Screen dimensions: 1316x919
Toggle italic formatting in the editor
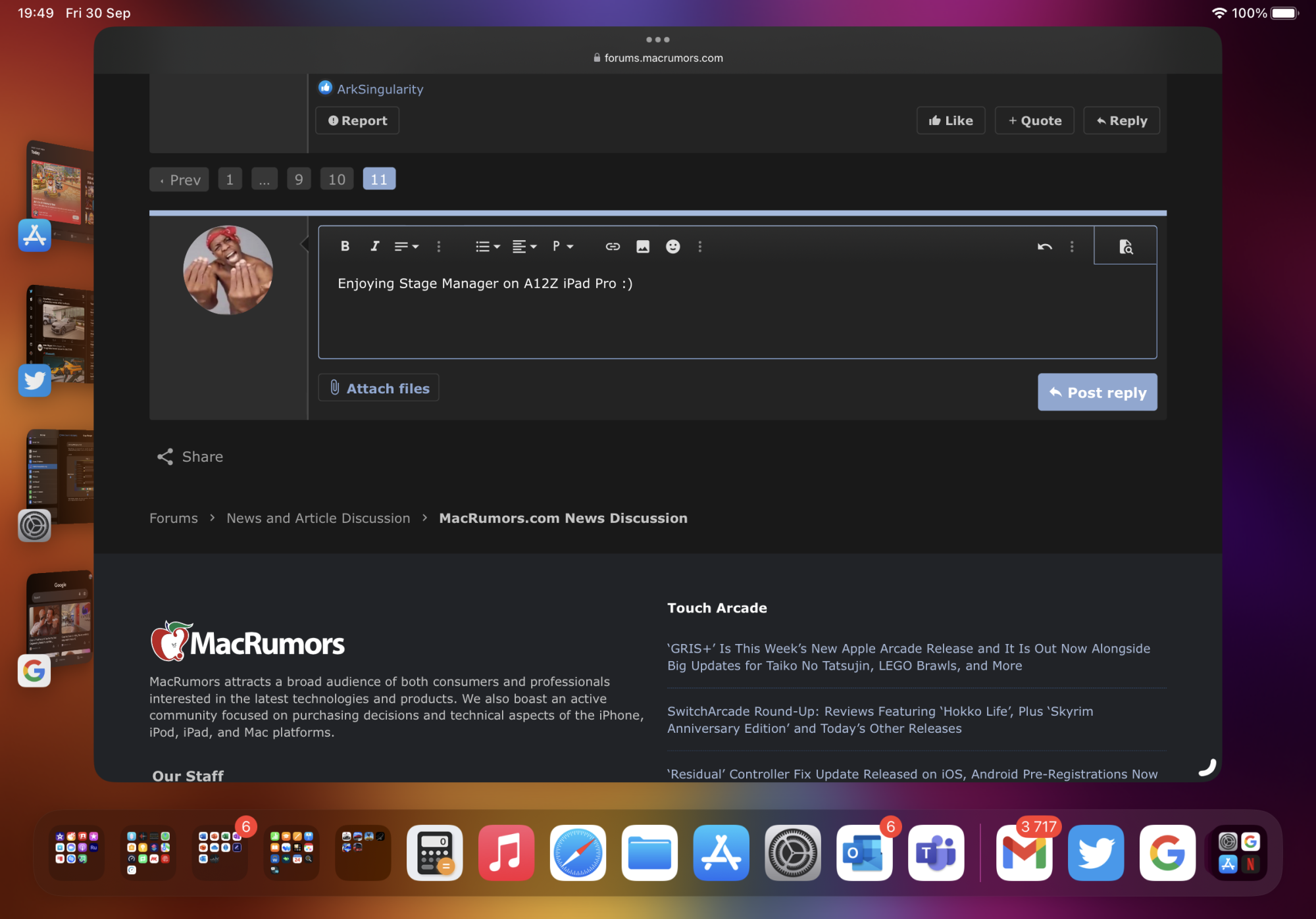(374, 246)
